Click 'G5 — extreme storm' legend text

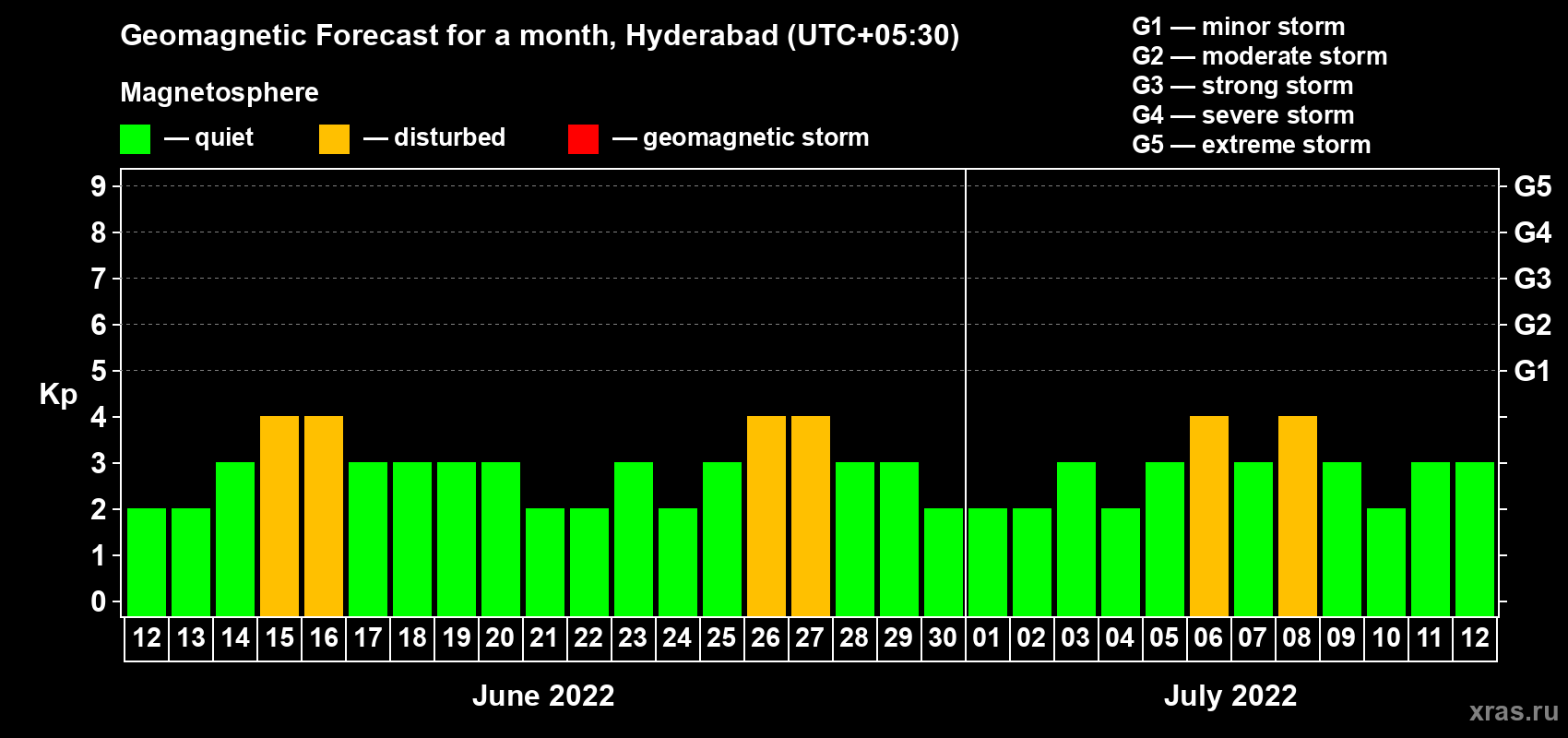click(x=1252, y=145)
